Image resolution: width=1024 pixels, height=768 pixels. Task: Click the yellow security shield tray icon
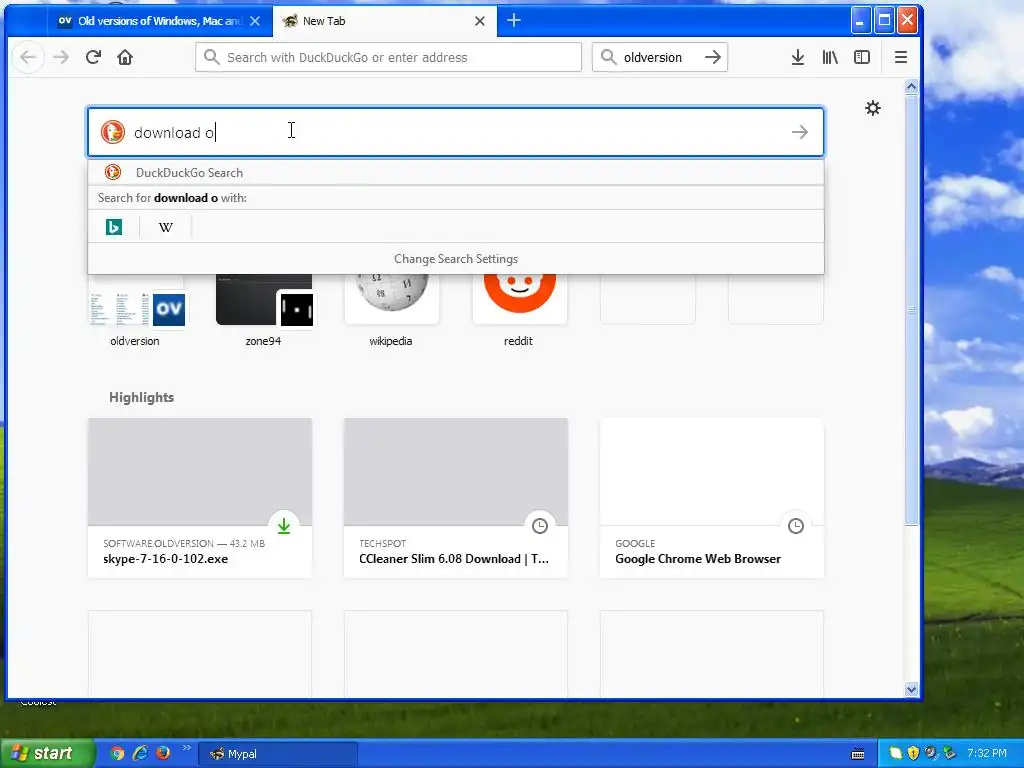pos(913,754)
